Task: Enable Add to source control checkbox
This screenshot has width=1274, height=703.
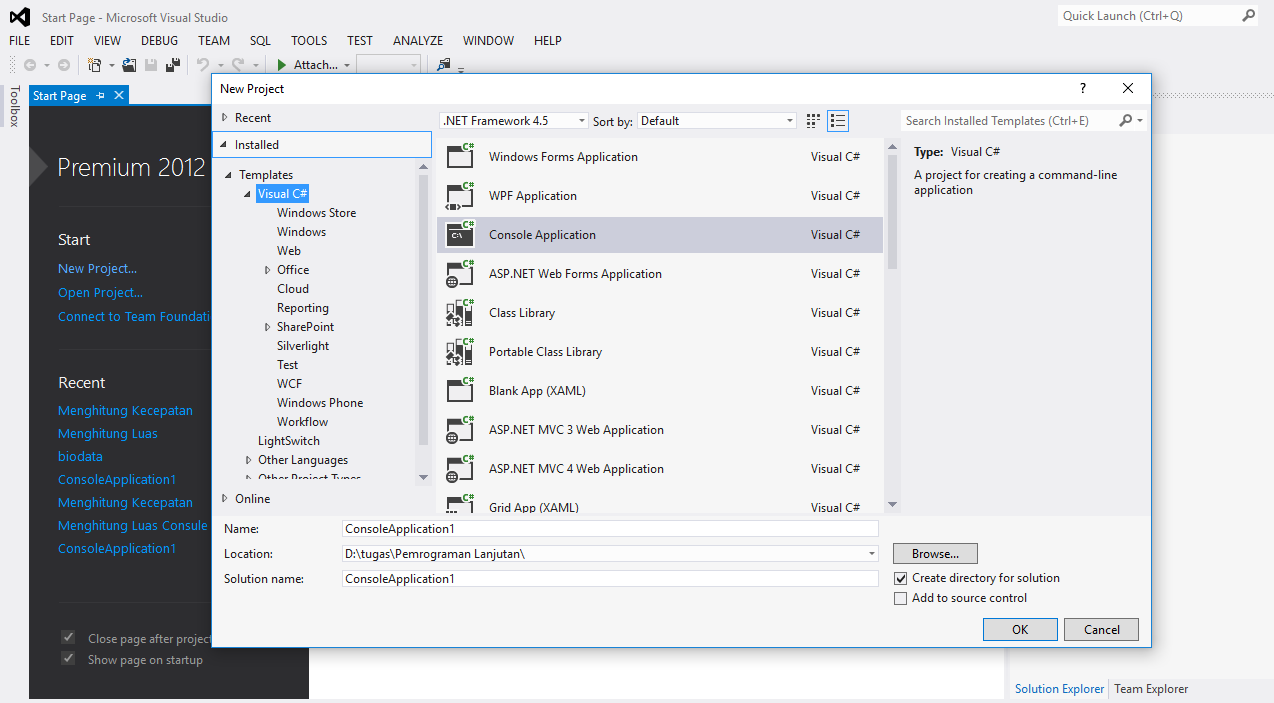Action: (x=901, y=598)
